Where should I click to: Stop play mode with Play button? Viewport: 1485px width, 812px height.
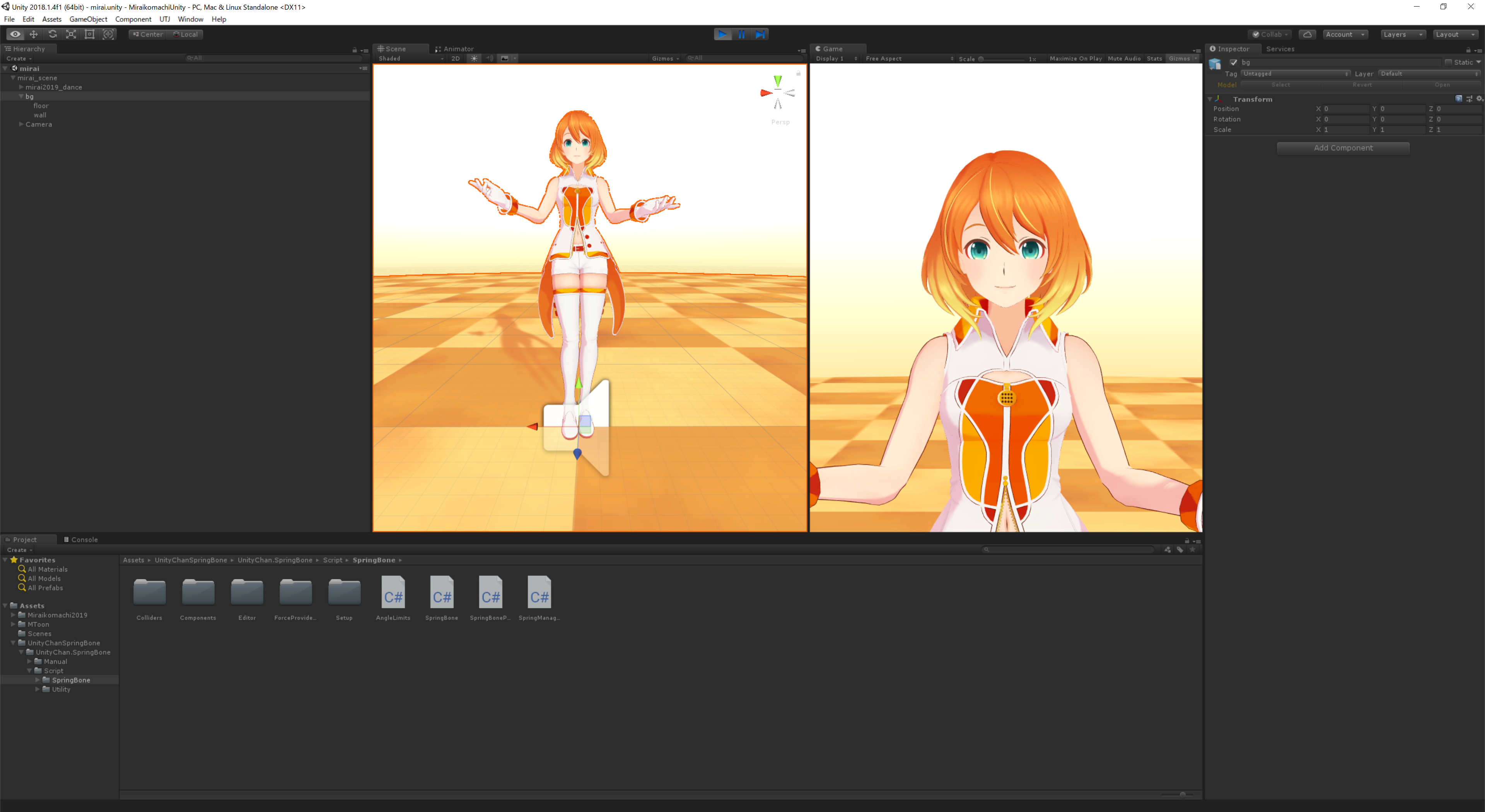pos(722,34)
